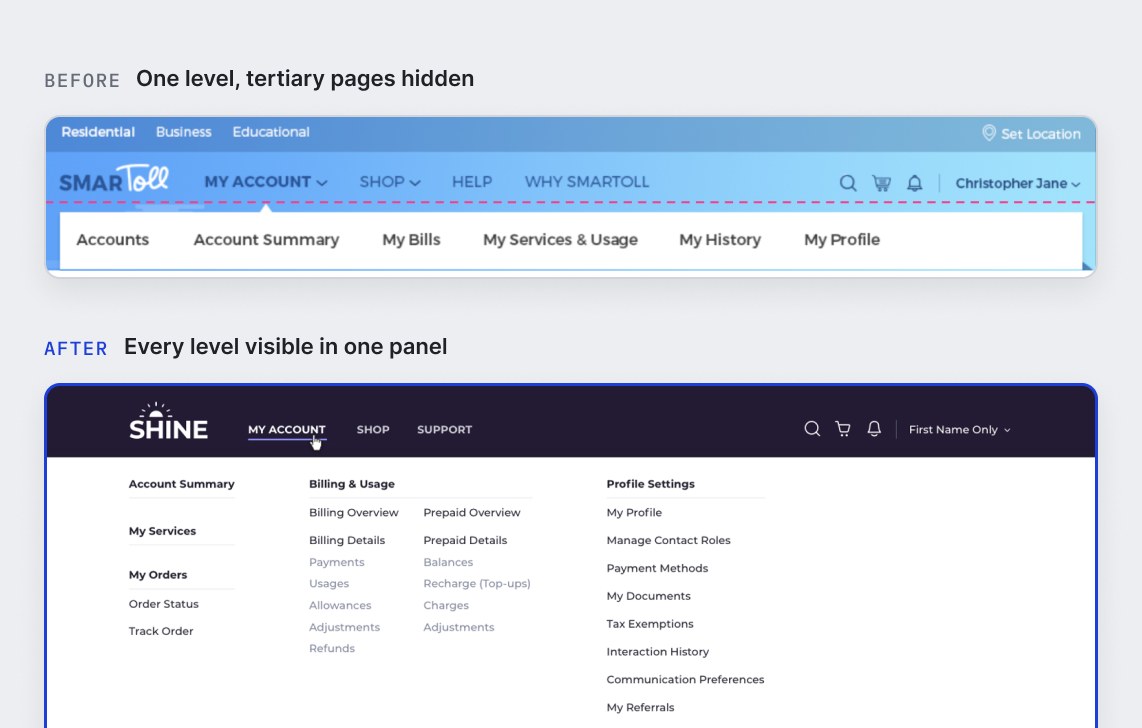Open the Christopher Jane user dropdown

tap(1017, 183)
